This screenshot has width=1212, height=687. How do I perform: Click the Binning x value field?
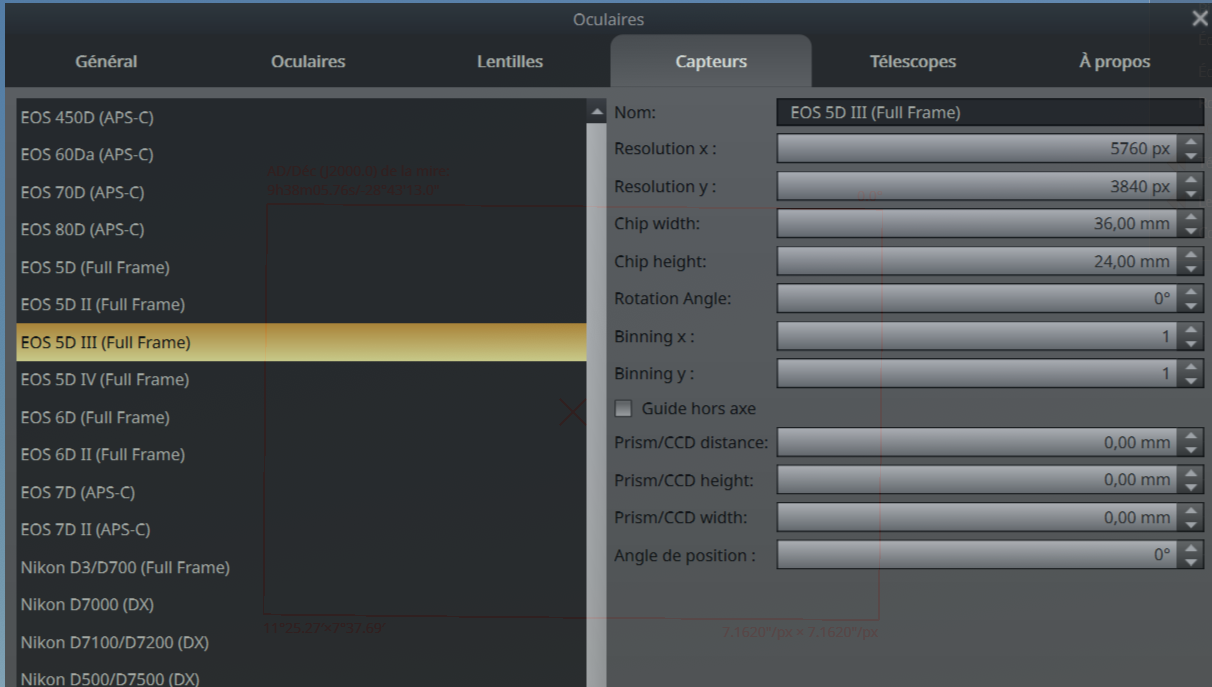977,336
